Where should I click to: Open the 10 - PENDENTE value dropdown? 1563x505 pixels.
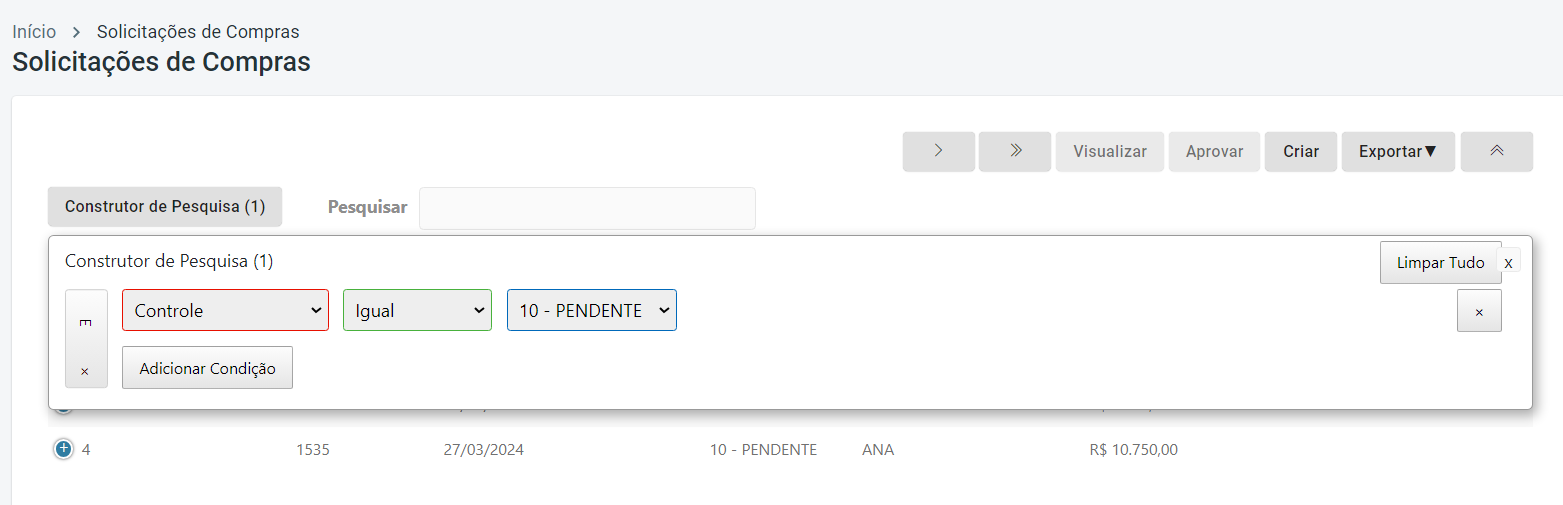(591, 311)
